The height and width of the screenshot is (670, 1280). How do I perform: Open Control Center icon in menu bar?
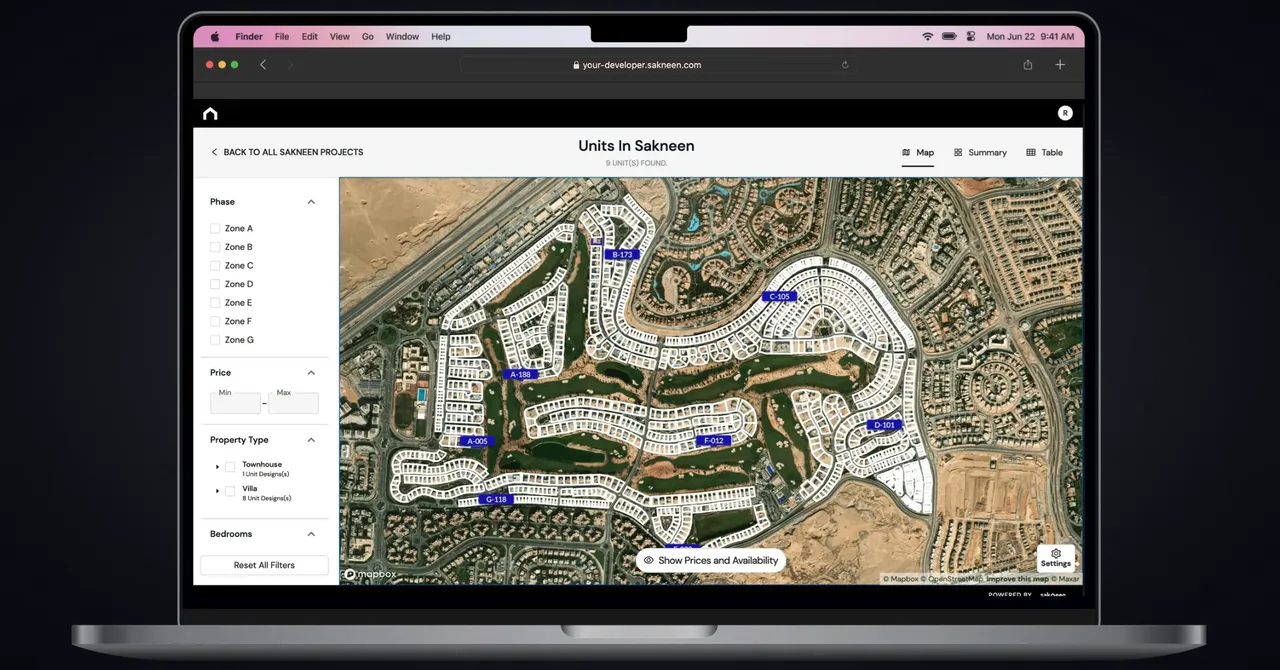point(970,36)
